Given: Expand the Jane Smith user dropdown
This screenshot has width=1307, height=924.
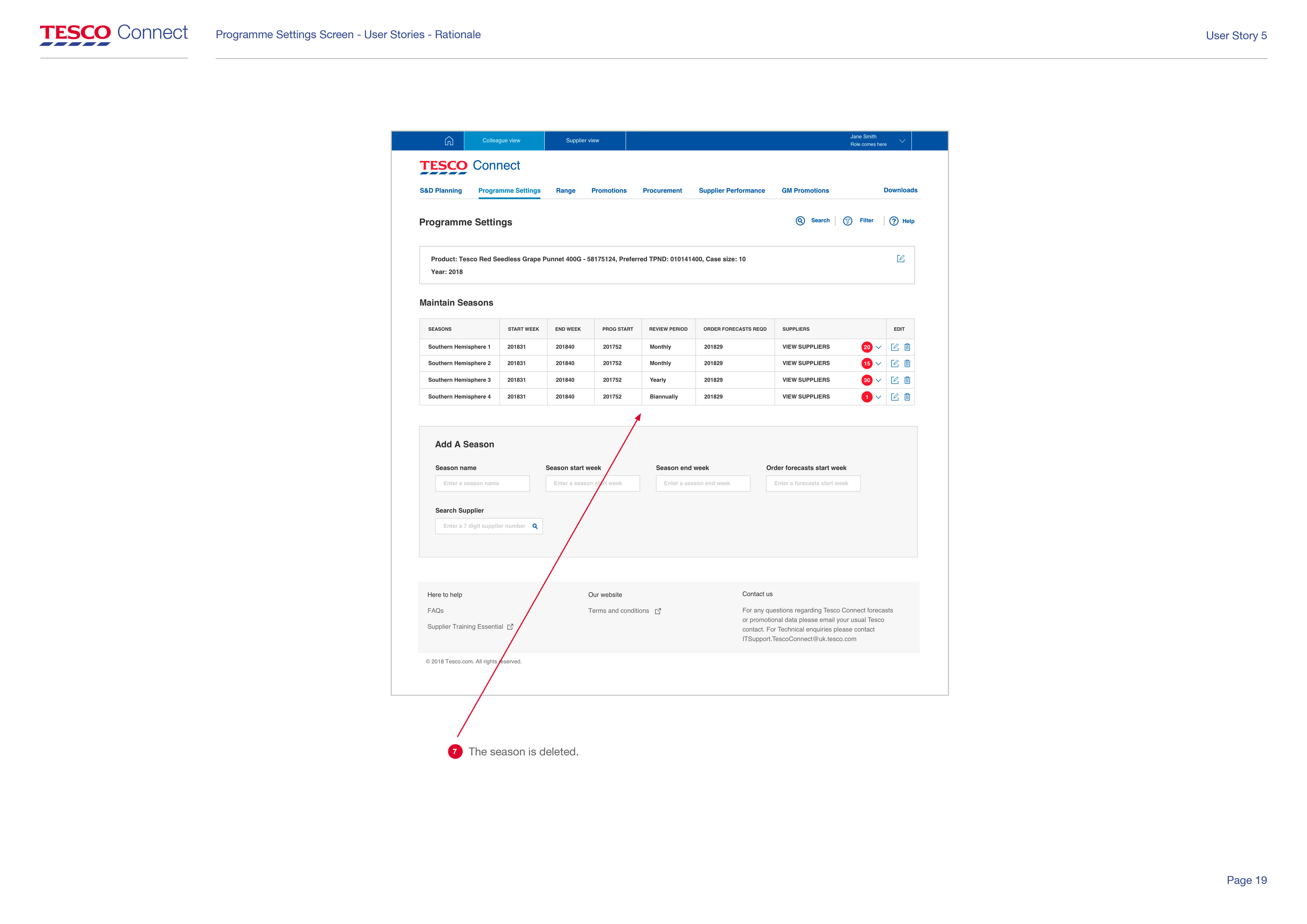Looking at the screenshot, I should point(902,141).
